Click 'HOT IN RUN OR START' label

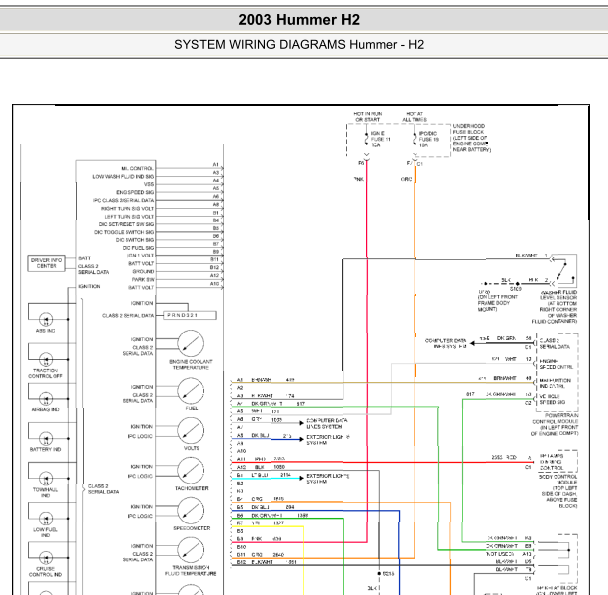(368, 117)
